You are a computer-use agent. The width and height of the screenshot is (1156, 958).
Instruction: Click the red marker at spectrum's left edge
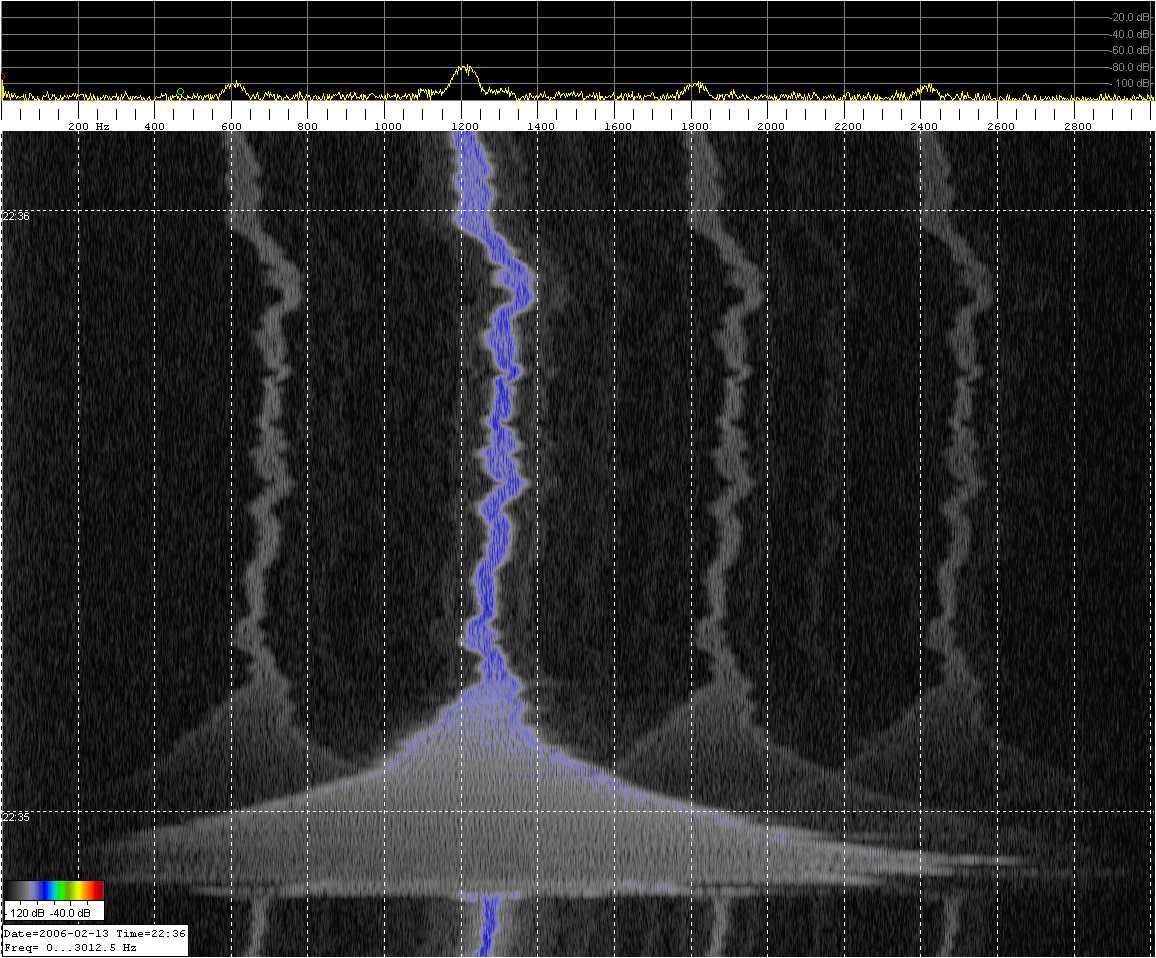click(x=2, y=76)
